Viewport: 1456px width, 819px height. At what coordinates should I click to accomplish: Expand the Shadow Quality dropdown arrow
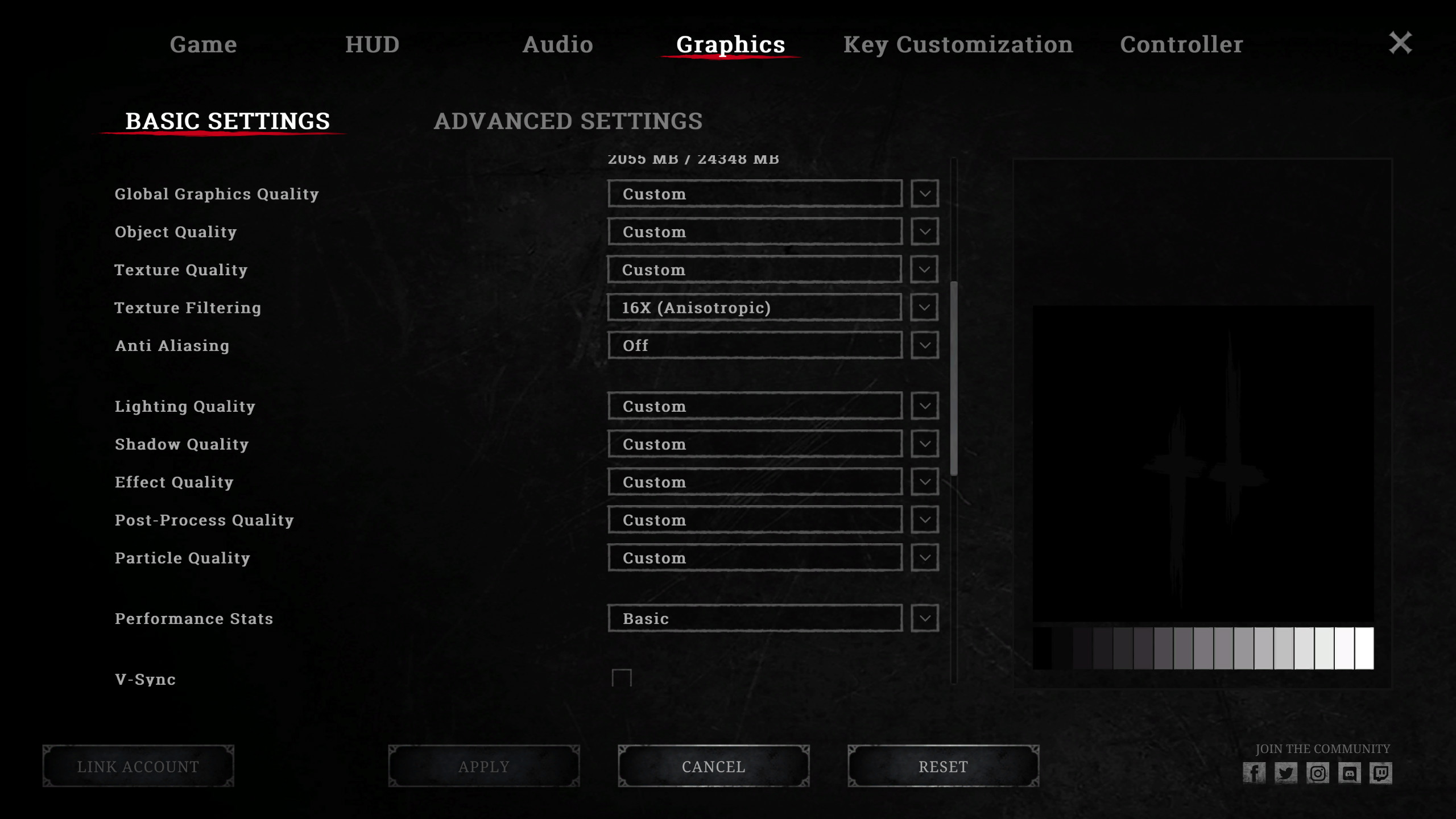pyautogui.click(x=924, y=444)
